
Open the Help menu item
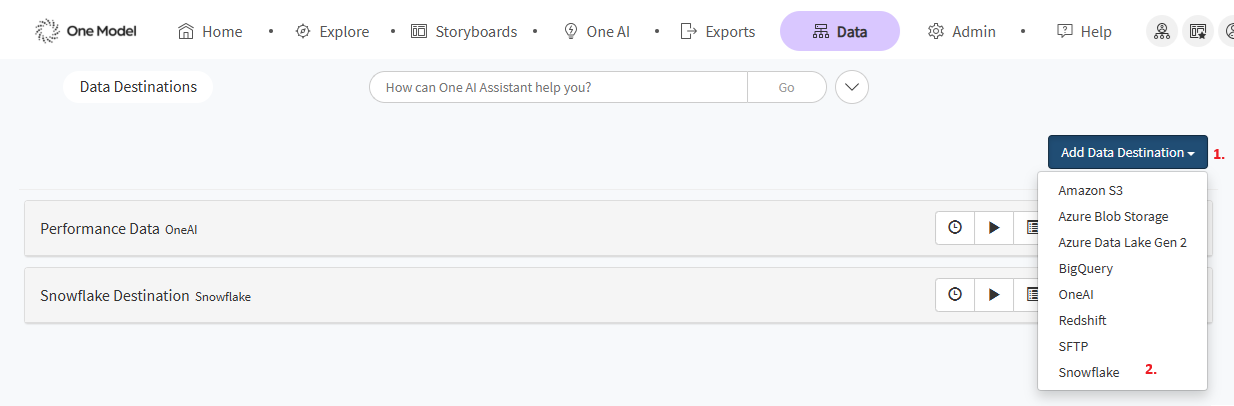[1084, 31]
